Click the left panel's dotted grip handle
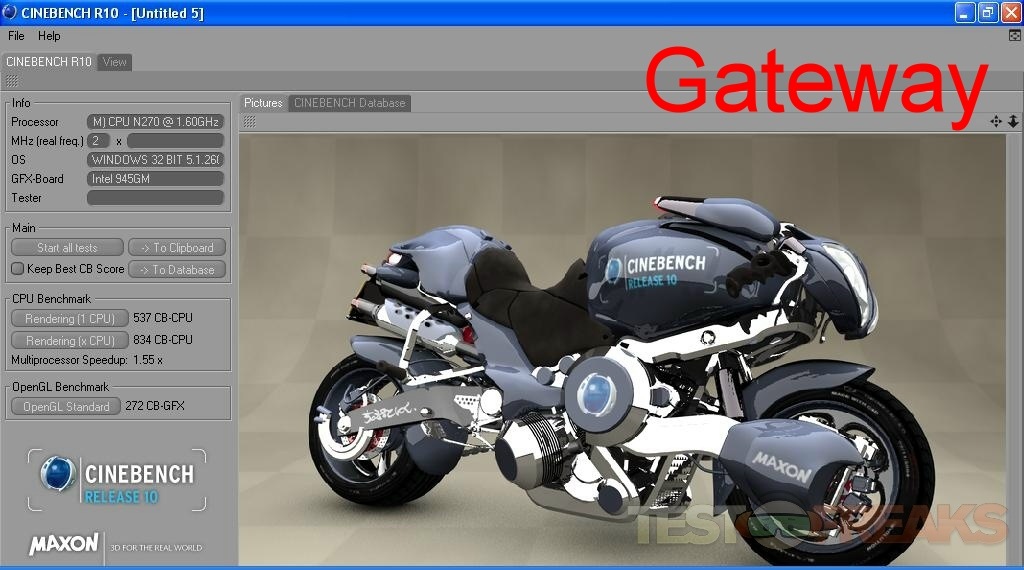This screenshot has height=570, width=1024. point(12,79)
